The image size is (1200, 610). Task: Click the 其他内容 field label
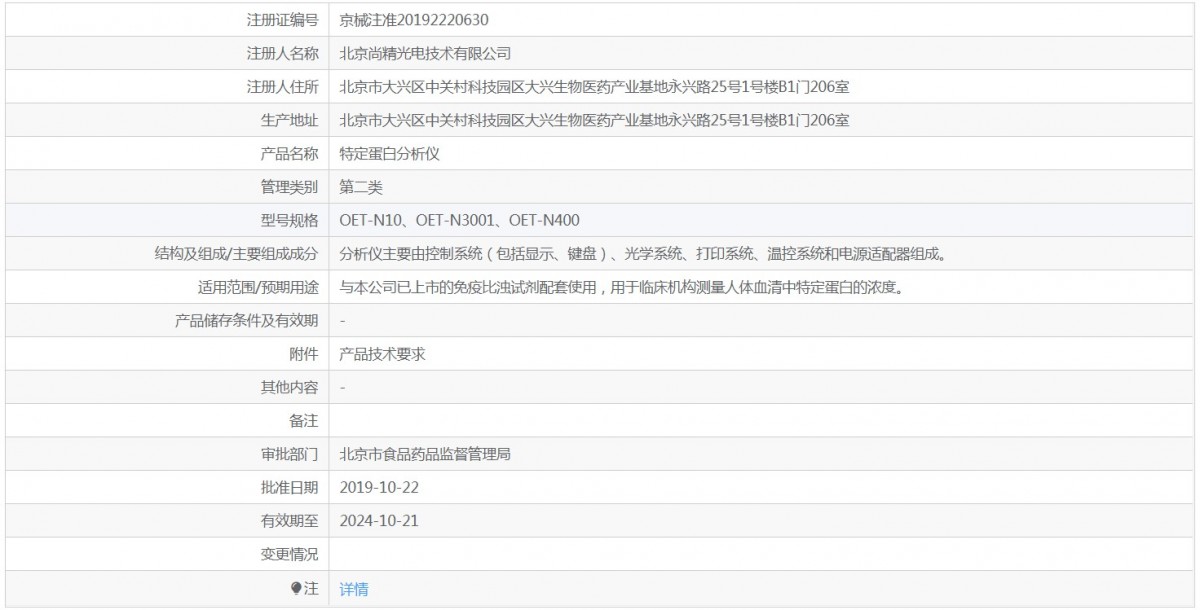coord(289,387)
